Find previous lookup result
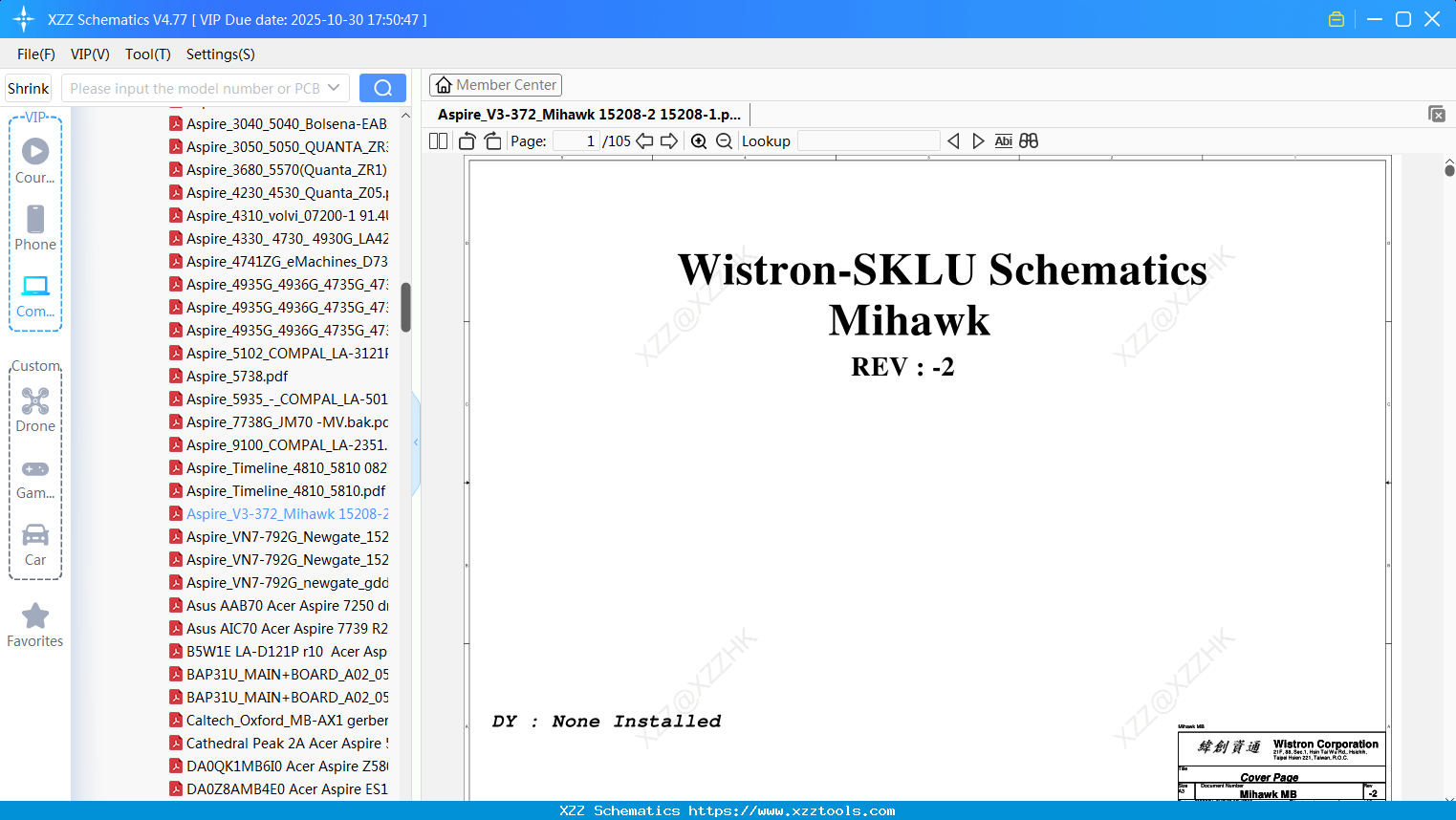This screenshot has height=820, width=1456. pos(953,141)
